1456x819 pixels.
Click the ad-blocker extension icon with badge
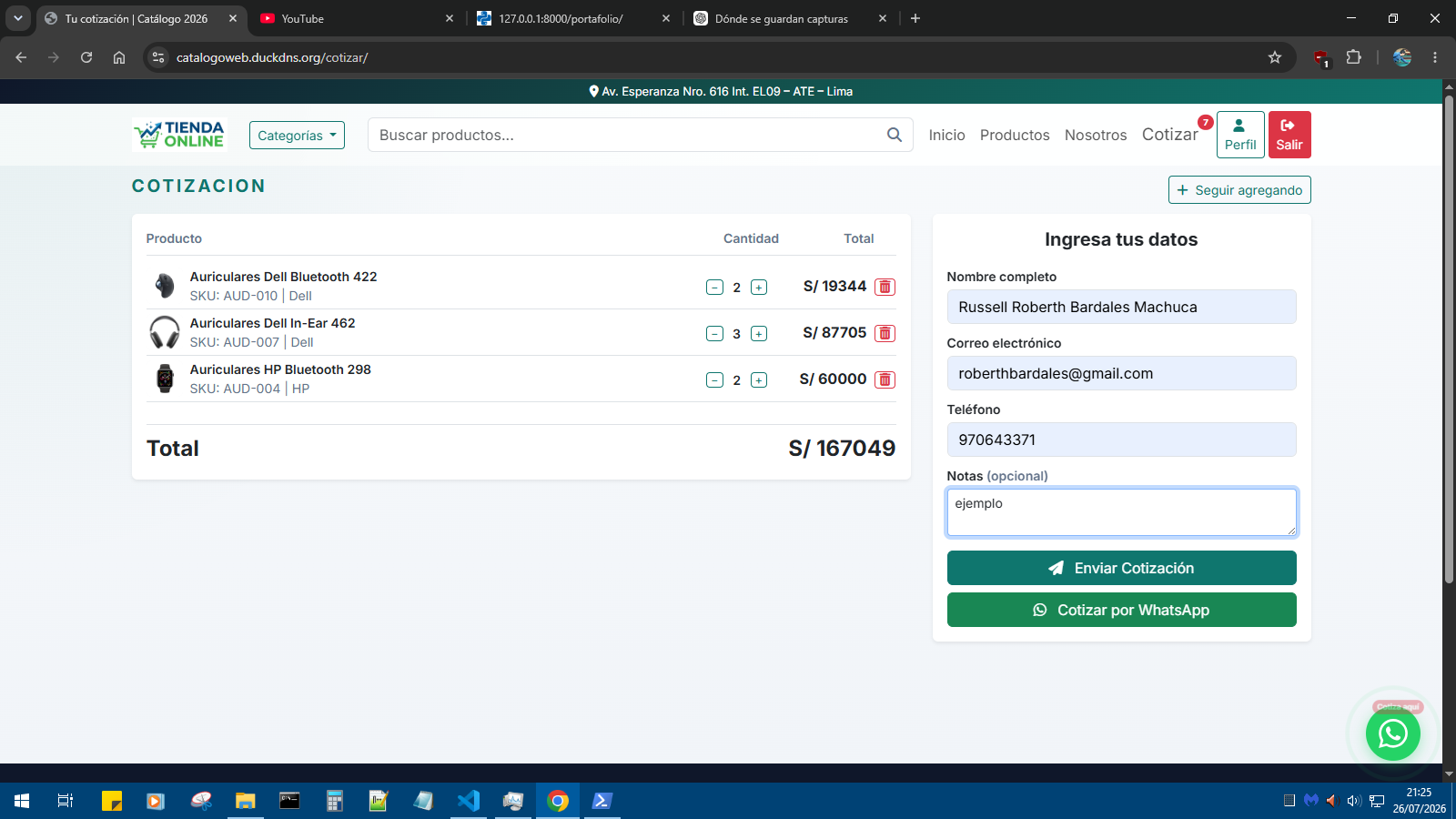tap(1320, 58)
